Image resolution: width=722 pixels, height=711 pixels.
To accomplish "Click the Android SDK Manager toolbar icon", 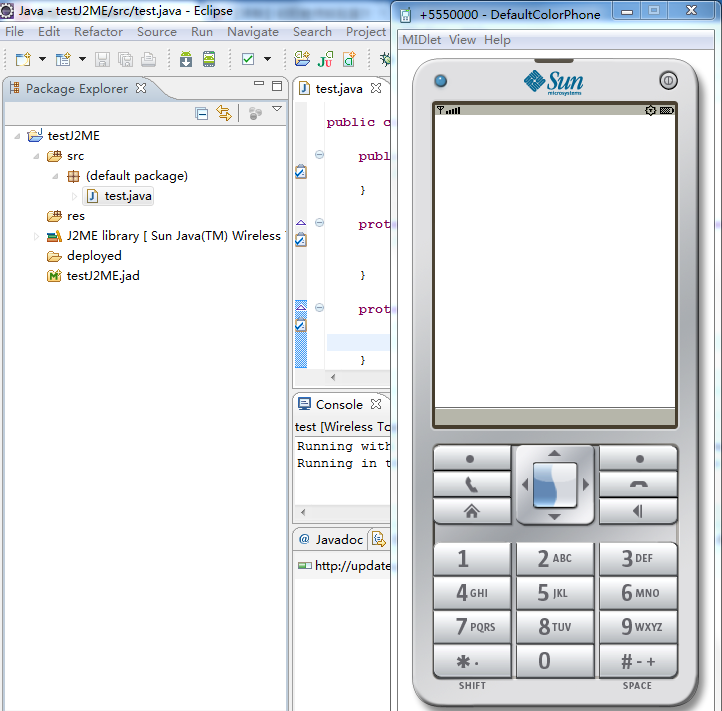I will [186, 60].
